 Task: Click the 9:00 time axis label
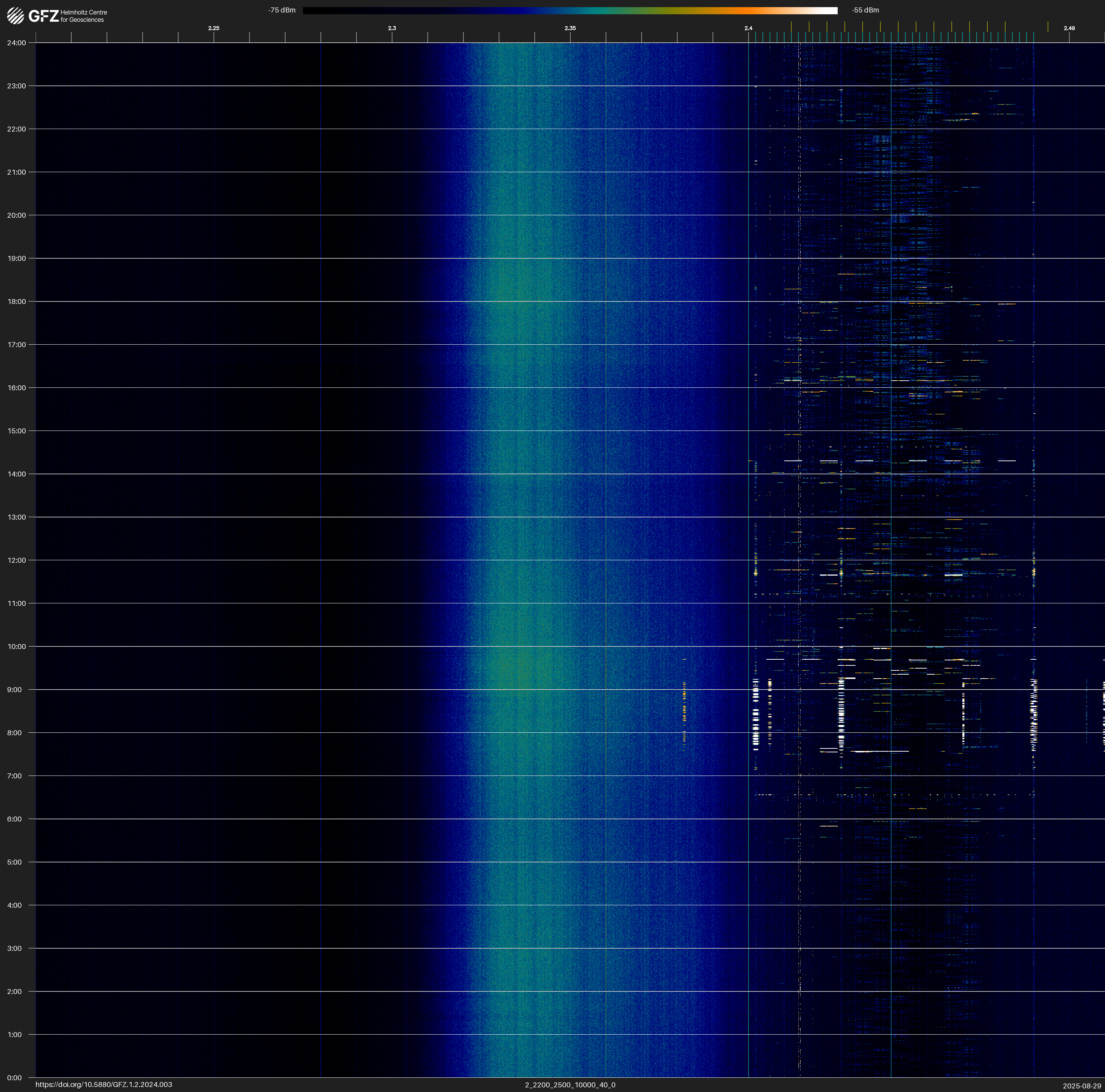15,690
